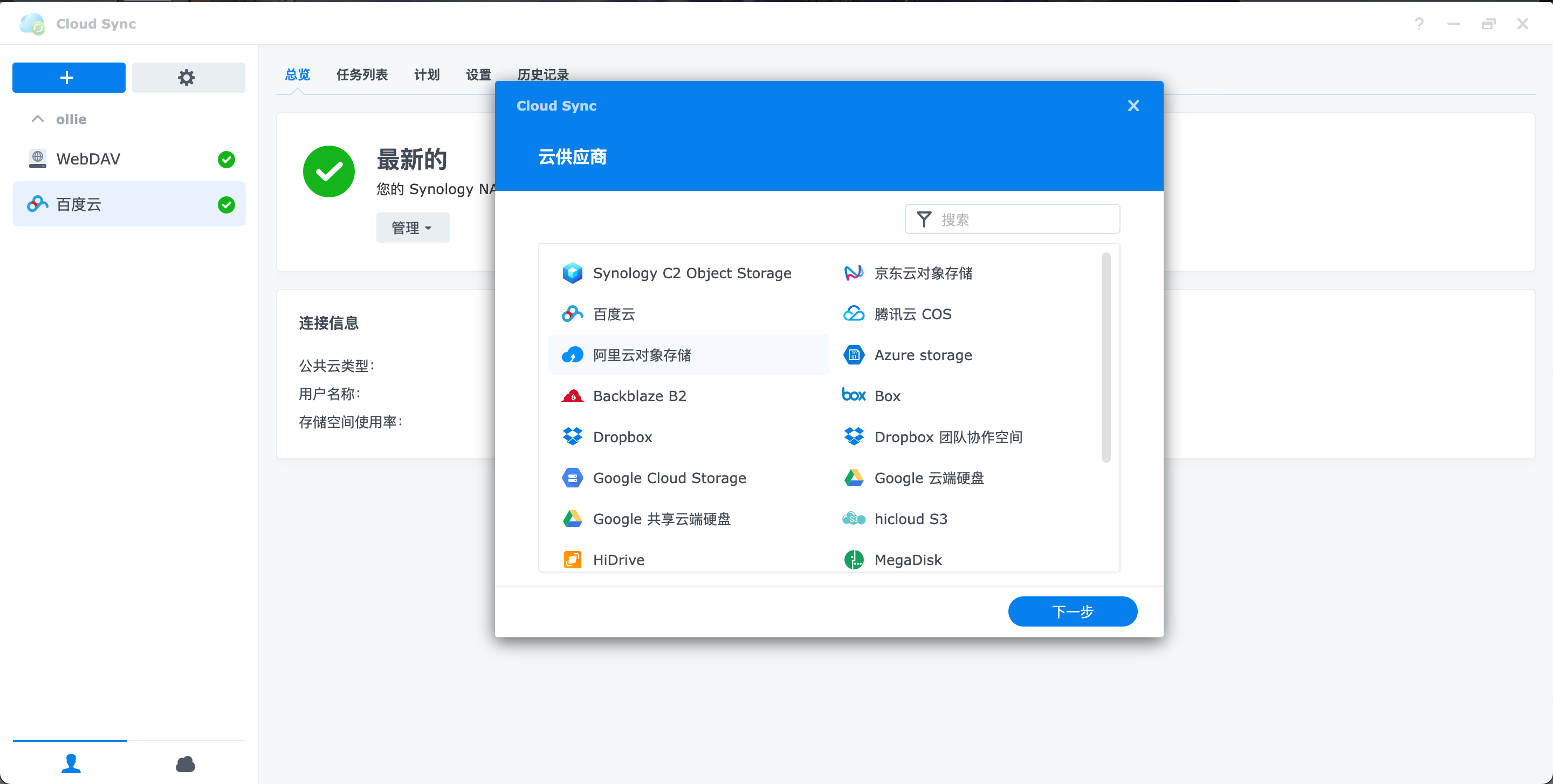Collapse the ollie user group
Image resolution: width=1553 pixels, height=784 pixels.
(37, 119)
